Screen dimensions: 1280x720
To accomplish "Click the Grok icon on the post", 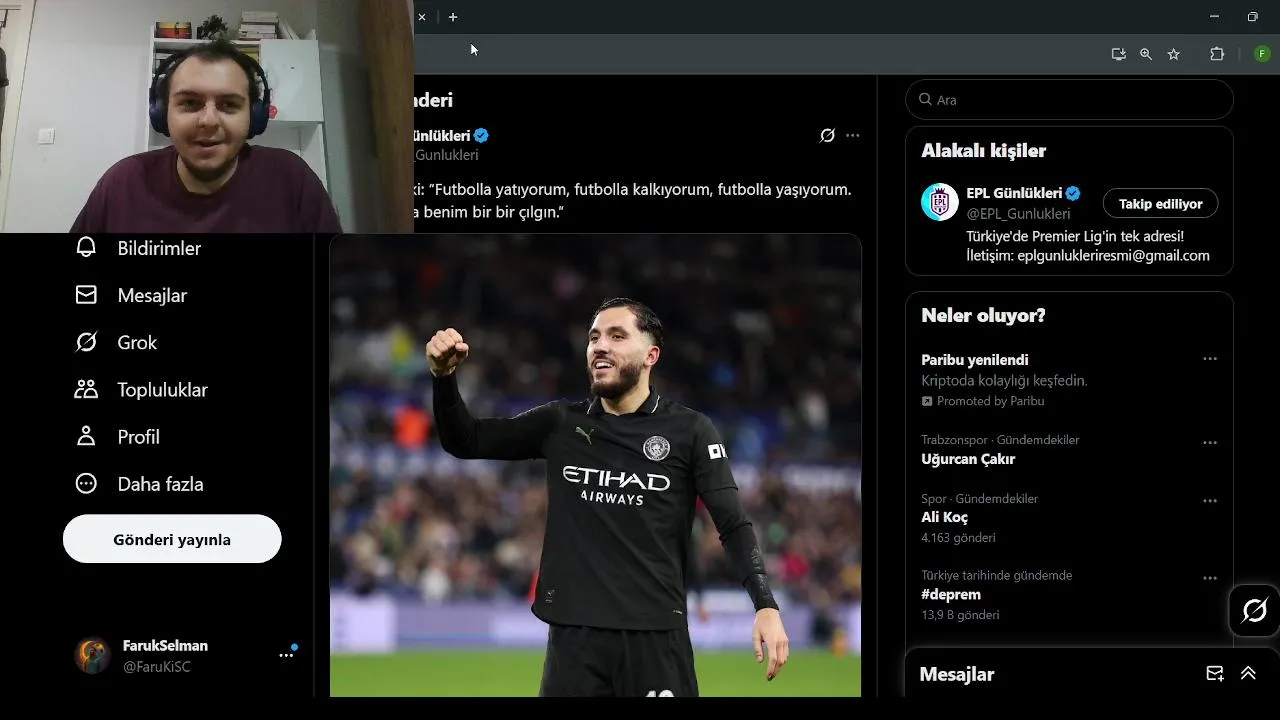I will point(827,135).
